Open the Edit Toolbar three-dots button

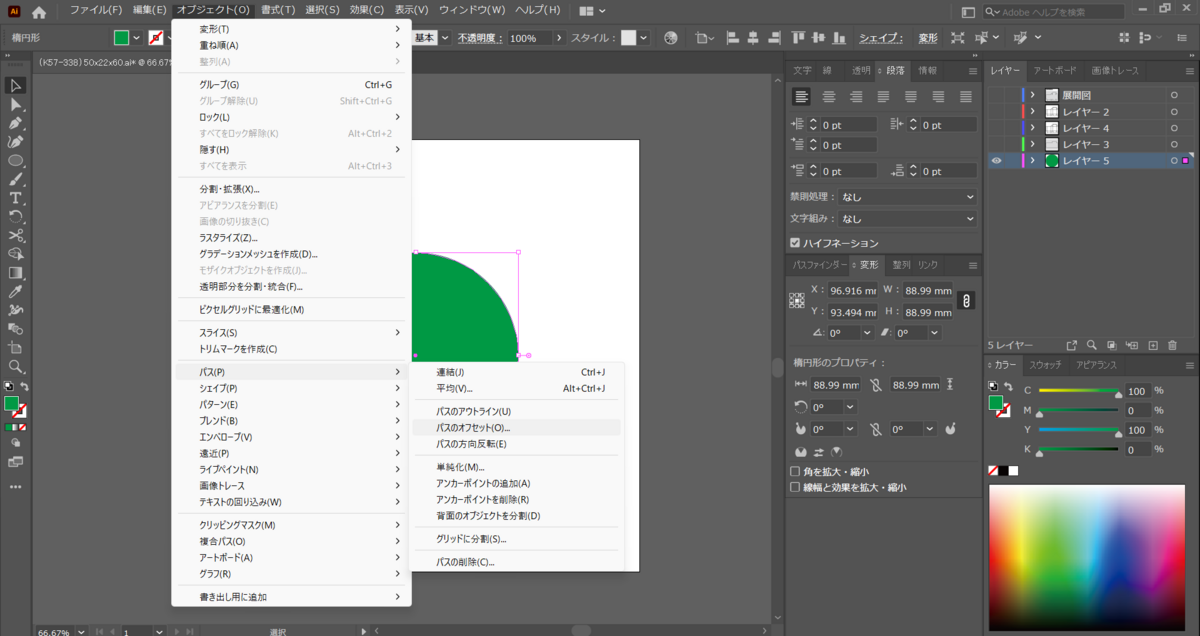[x=15, y=487]
